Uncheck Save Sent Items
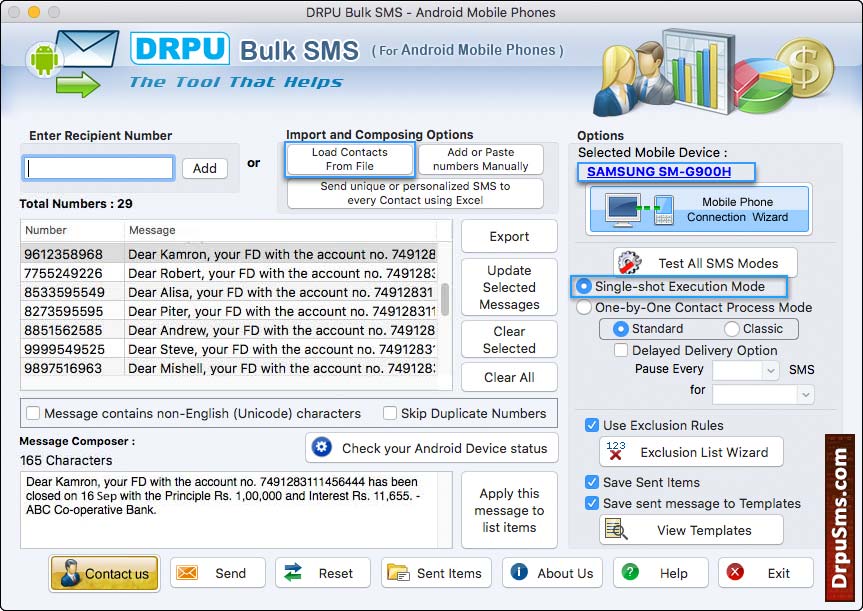The width and height of the screenshot is (863, 611). coord(592,482)
